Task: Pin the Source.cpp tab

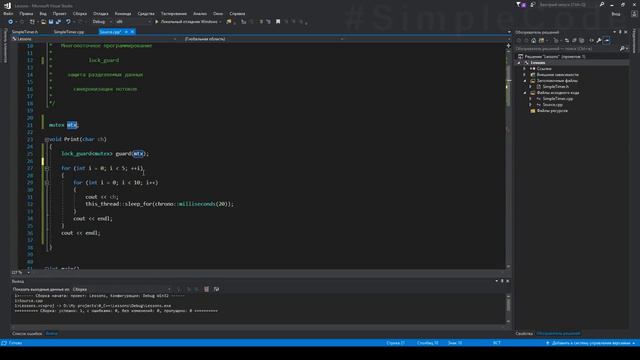Action: [x=126, y=32]
